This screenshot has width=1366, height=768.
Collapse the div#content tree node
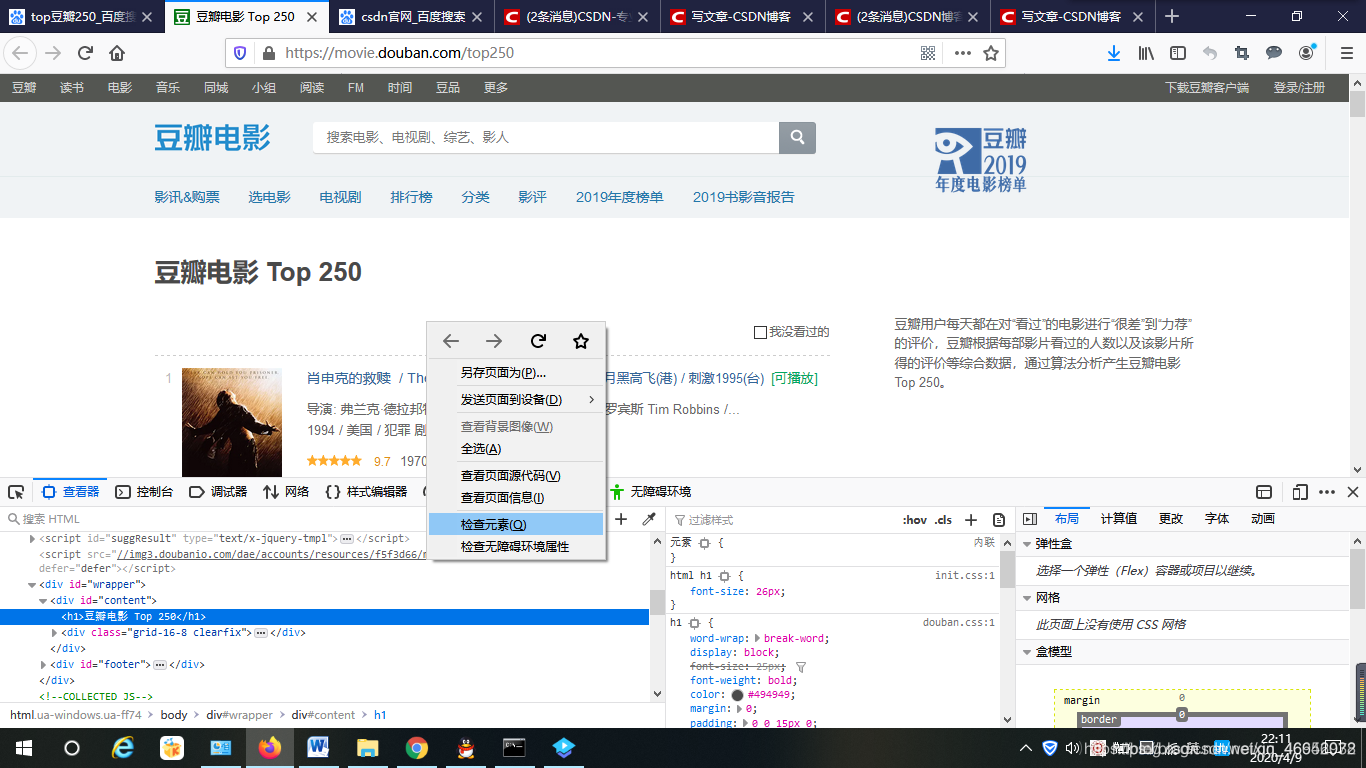[x=43, y=601]
